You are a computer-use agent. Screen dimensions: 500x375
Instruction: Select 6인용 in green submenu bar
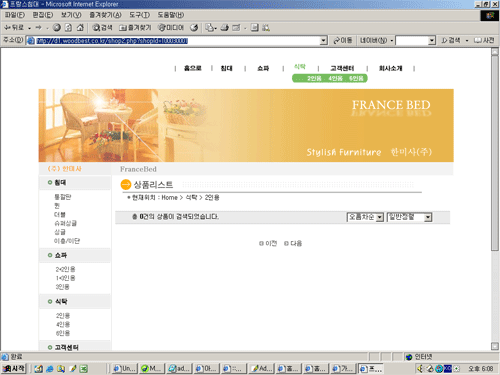(356, 78)
